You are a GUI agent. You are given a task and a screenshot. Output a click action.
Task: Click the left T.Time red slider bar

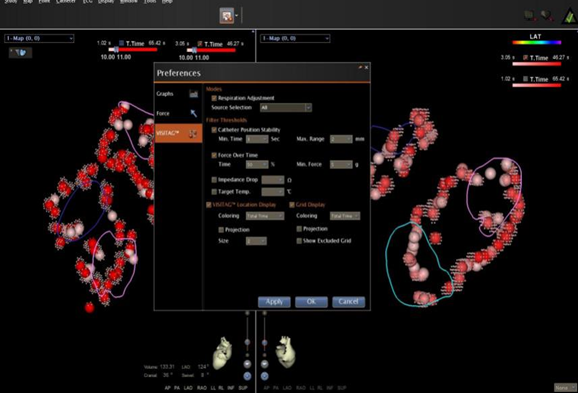[133, 50]
